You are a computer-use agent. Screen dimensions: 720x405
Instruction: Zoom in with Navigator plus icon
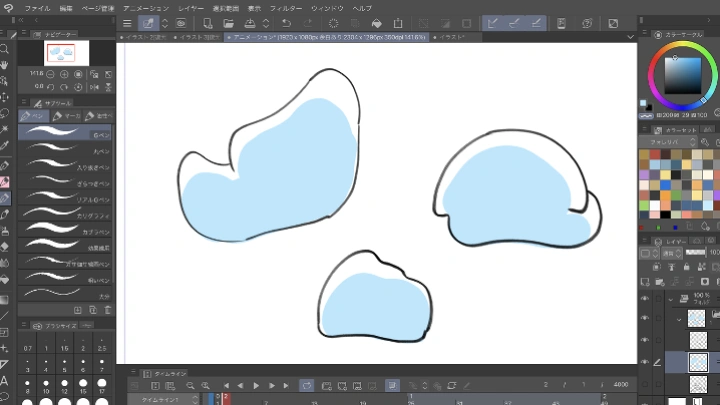pyautogui.click(x=64, y=74)
